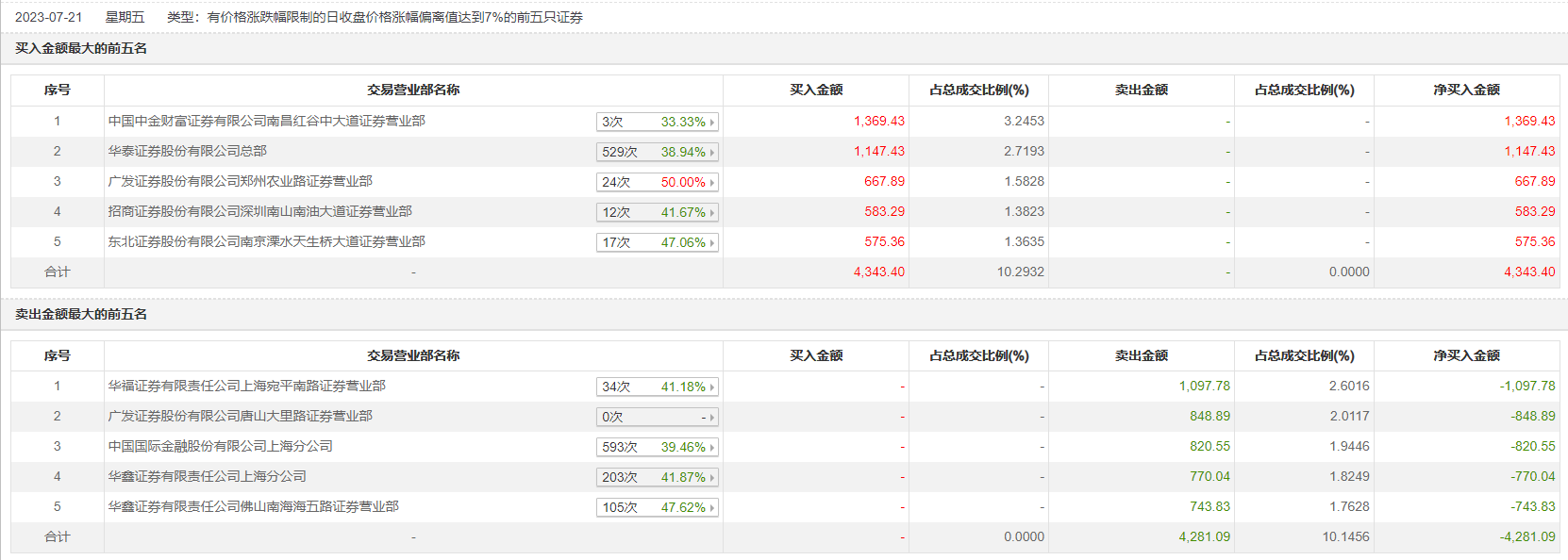Open 华福证券上海宛平南路营业部 link
Image resolution: width=1568 pixels, height=560 pixels.
[246, 387]
